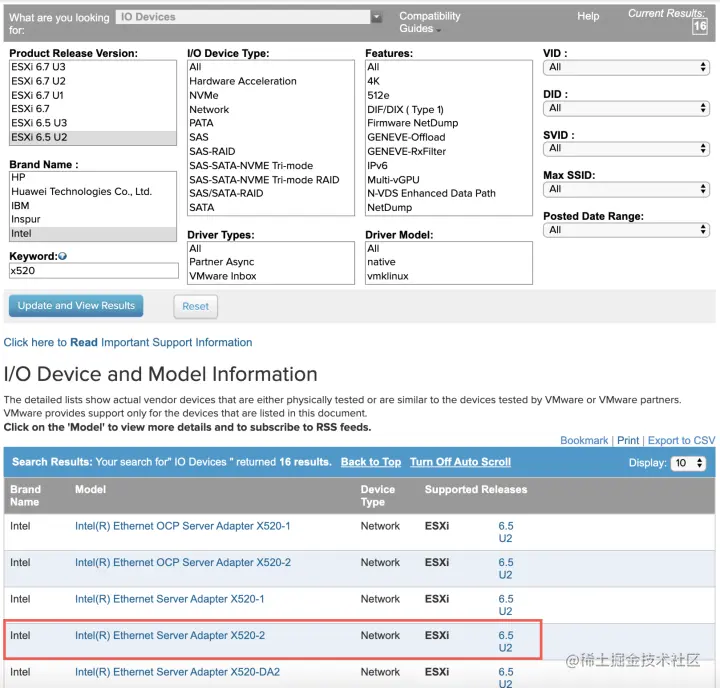The width and height of the screenshot is (720, 688).
Task: Choose IBM in Brand Name list
Action: 92,206
